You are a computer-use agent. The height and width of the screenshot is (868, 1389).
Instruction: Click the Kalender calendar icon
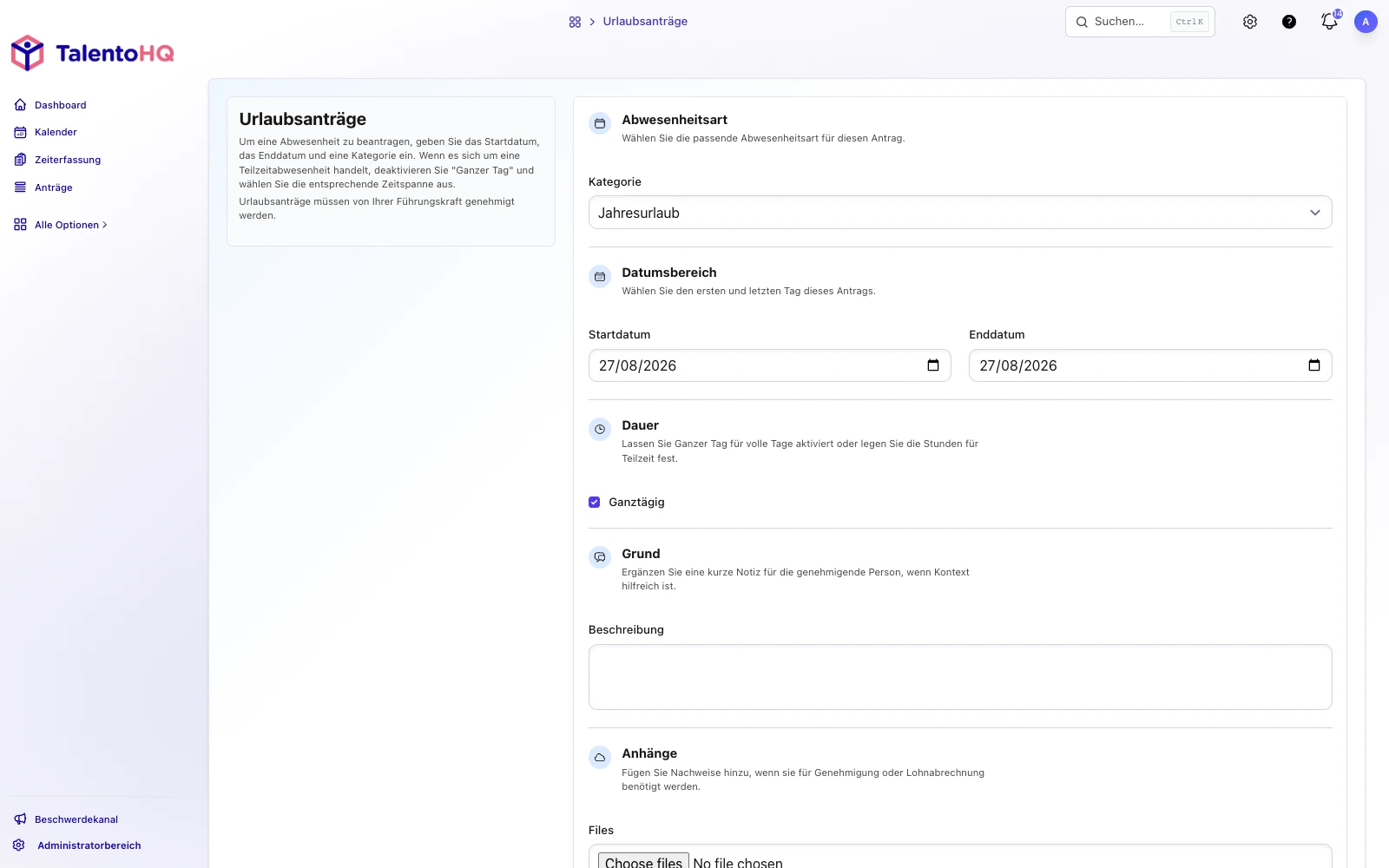20,132
